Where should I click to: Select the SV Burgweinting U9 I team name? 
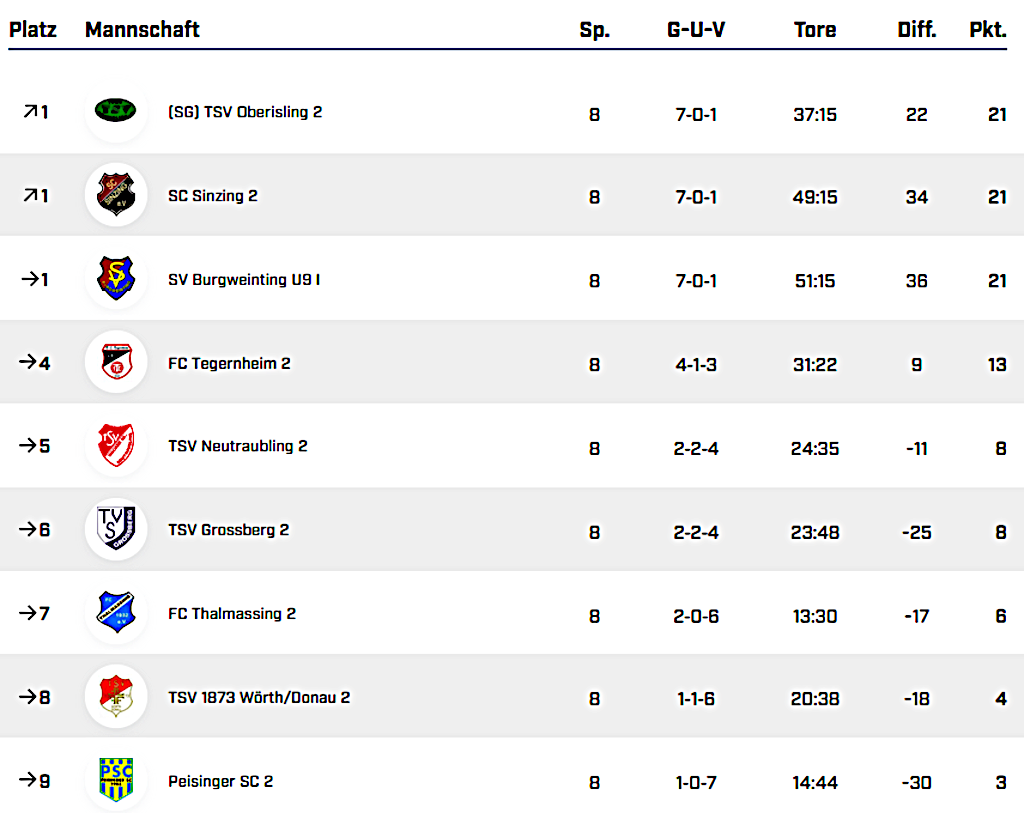click(x=244, y=280)
